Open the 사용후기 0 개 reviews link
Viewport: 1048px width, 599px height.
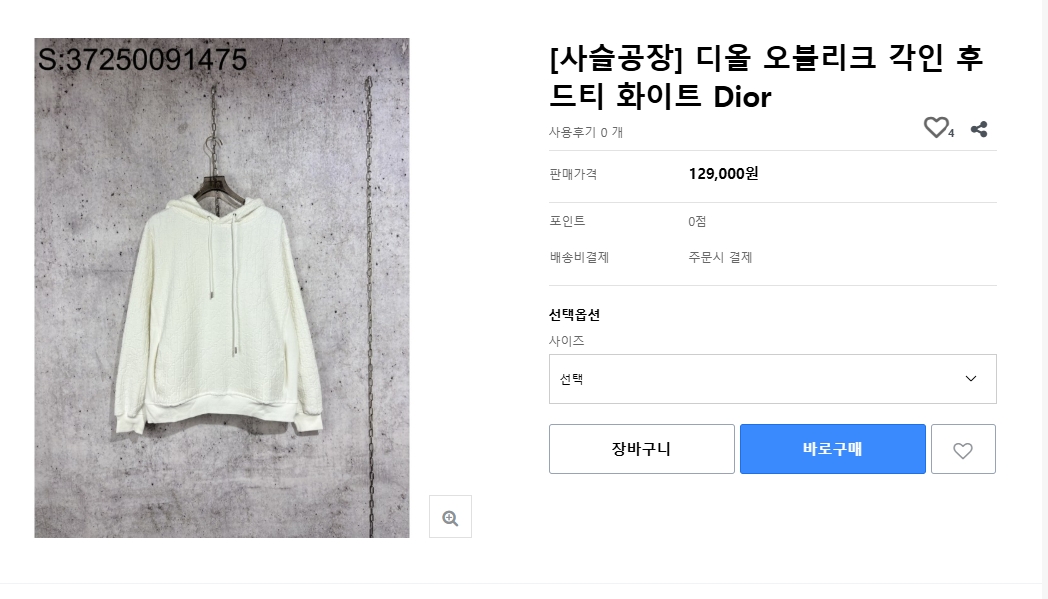click(585, 132)
